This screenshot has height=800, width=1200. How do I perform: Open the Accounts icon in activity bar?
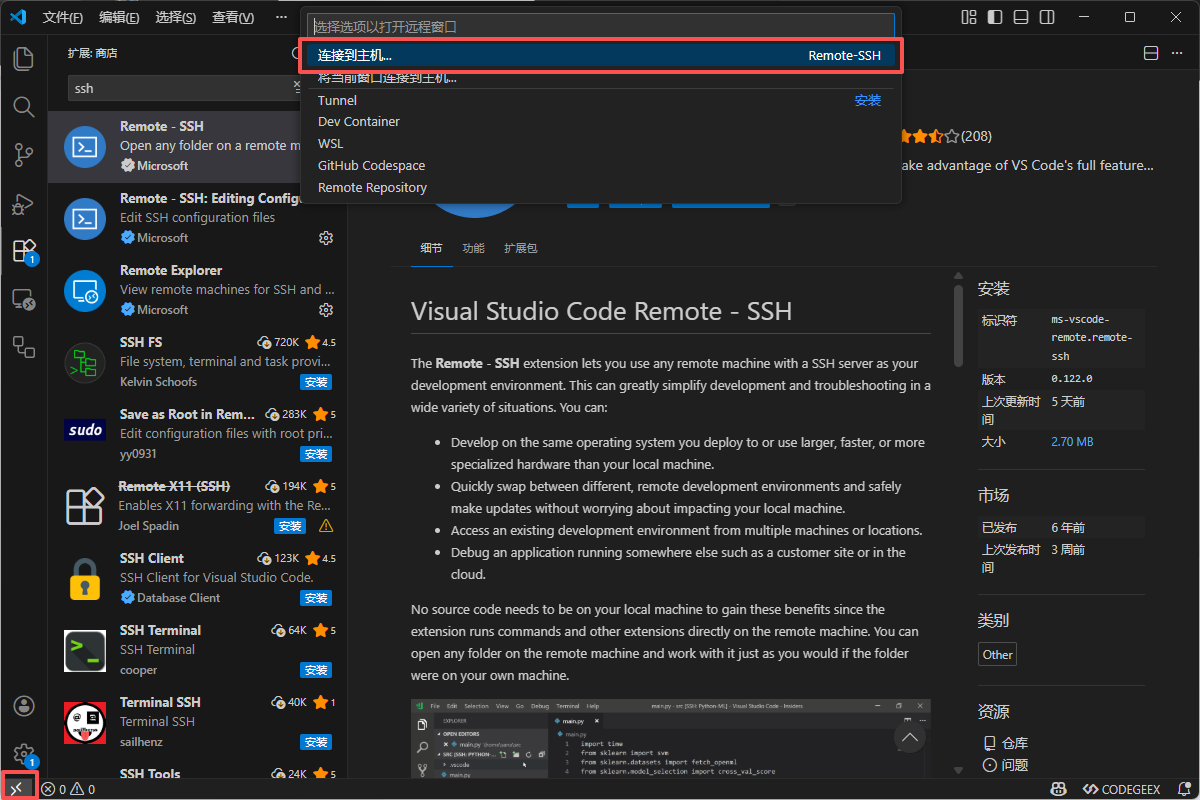tap(23, 707)
